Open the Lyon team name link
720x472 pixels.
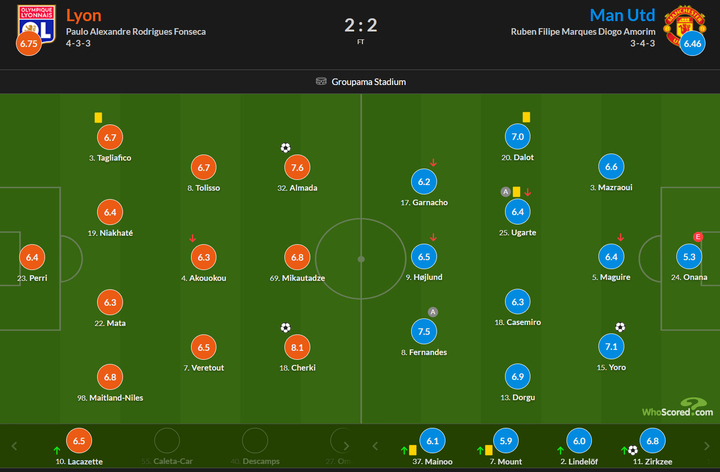(x=83, y=15)
